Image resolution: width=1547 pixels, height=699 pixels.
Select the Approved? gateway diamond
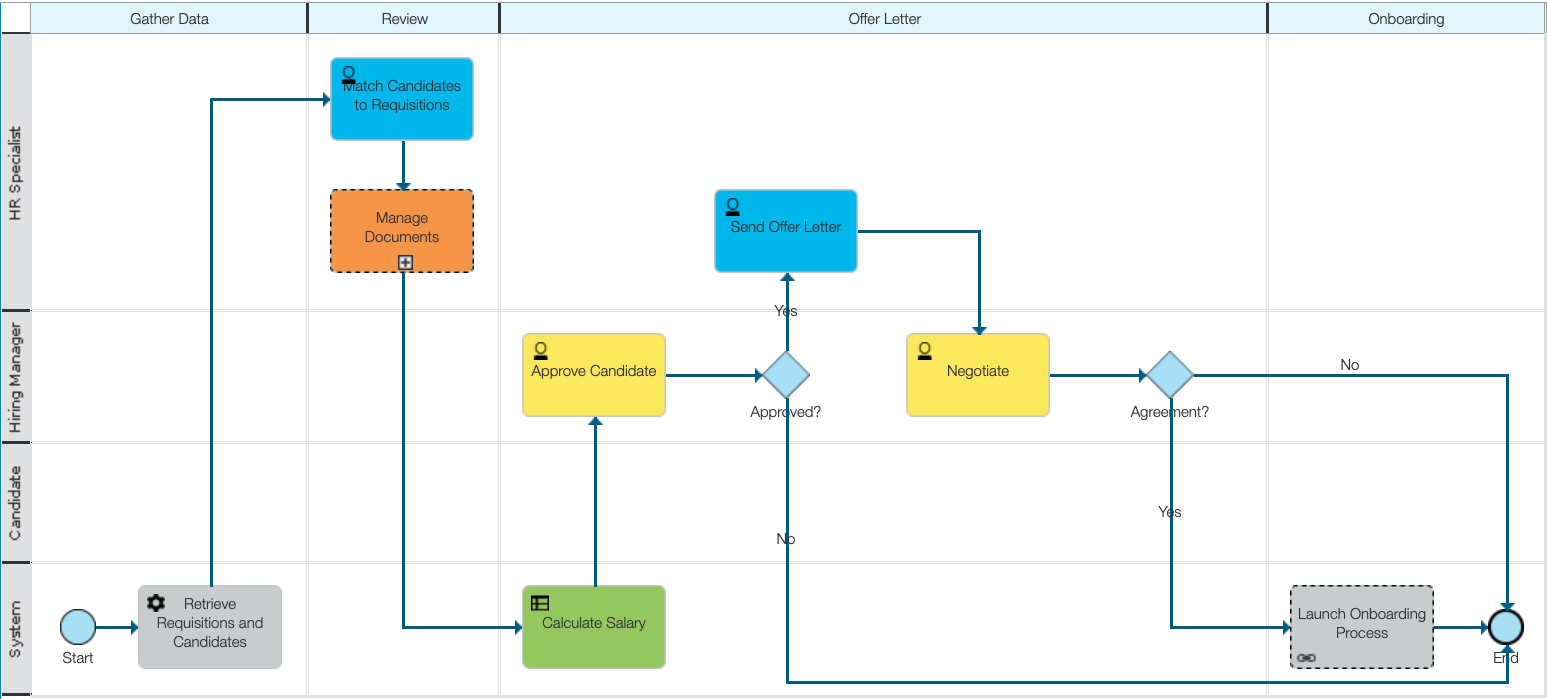click(x=786, y=375)
